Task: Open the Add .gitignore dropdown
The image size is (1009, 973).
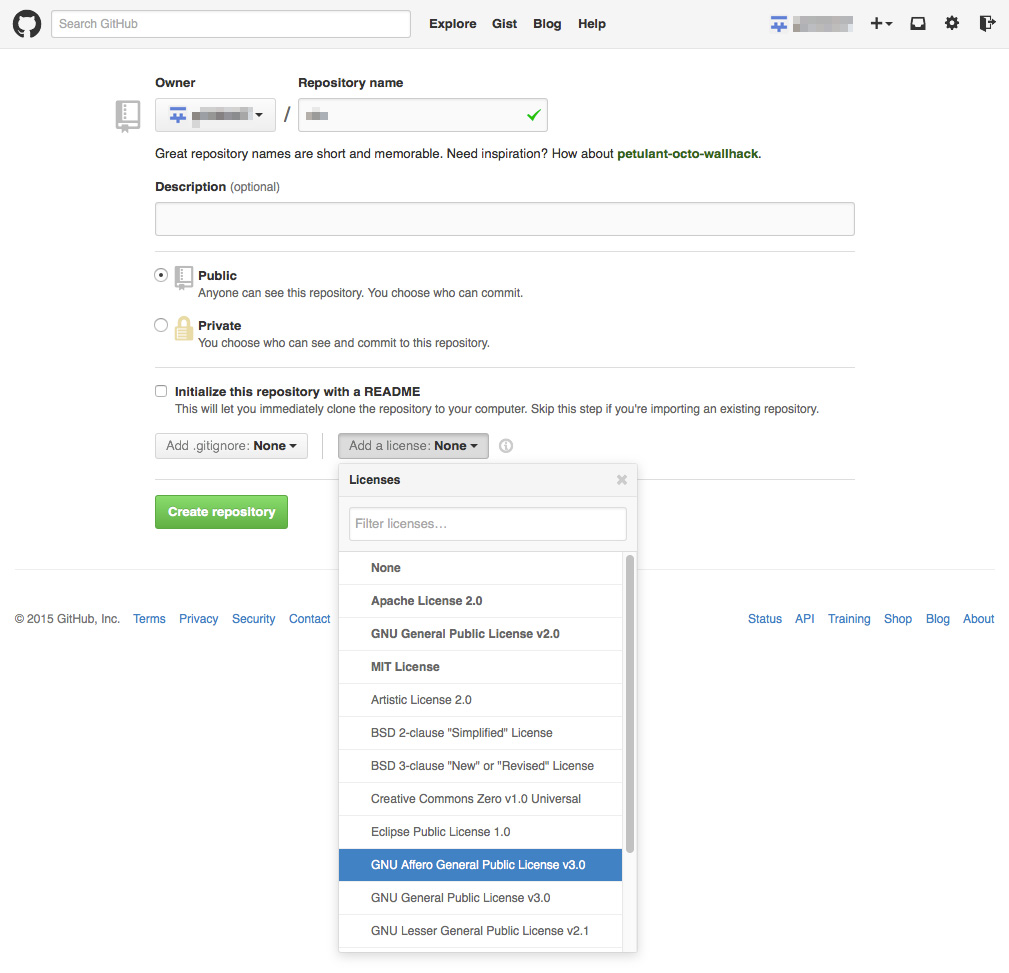Action: click(231, 446)
